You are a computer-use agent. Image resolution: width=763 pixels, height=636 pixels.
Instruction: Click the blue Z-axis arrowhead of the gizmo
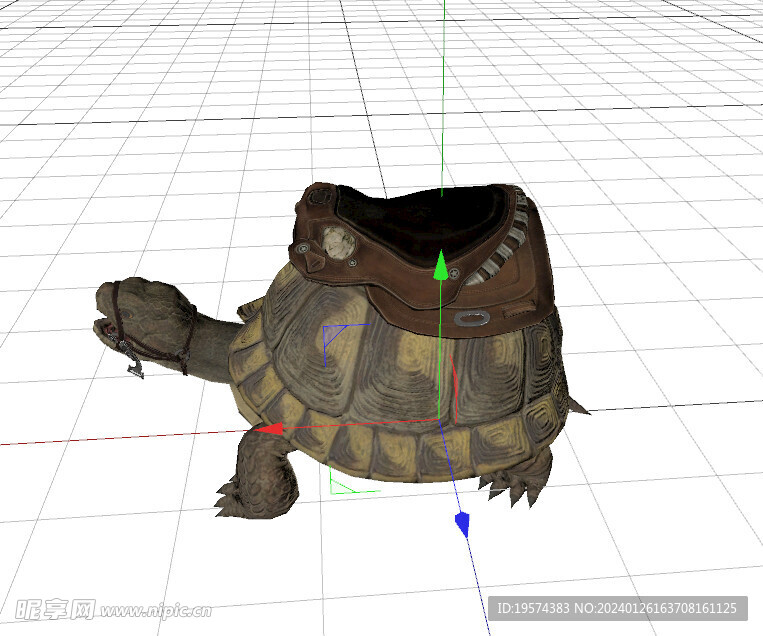point(462,525)
